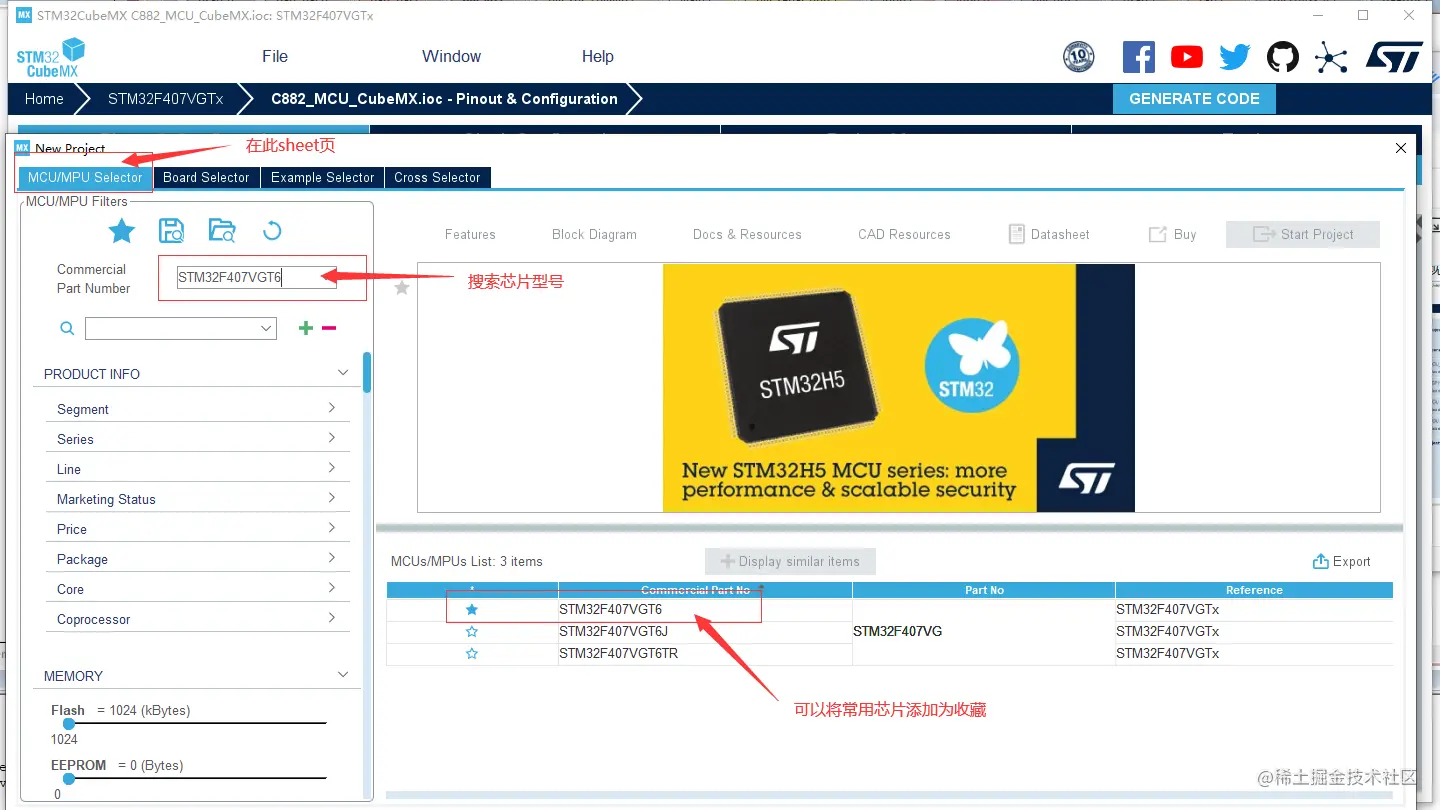Collapse the MEMORY section
1440x810 pixels.
[x=343, y=675]
